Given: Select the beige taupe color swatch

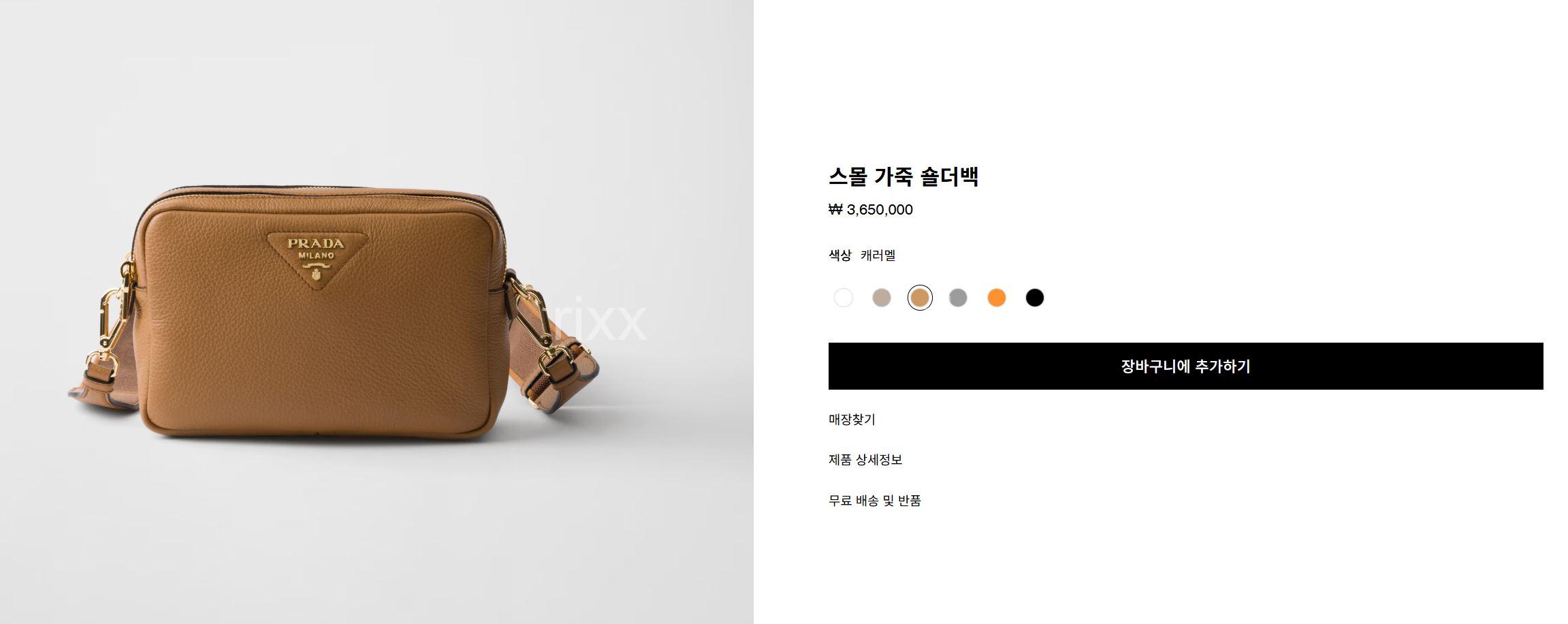Looking at the screenshot, I should point(882,298).
